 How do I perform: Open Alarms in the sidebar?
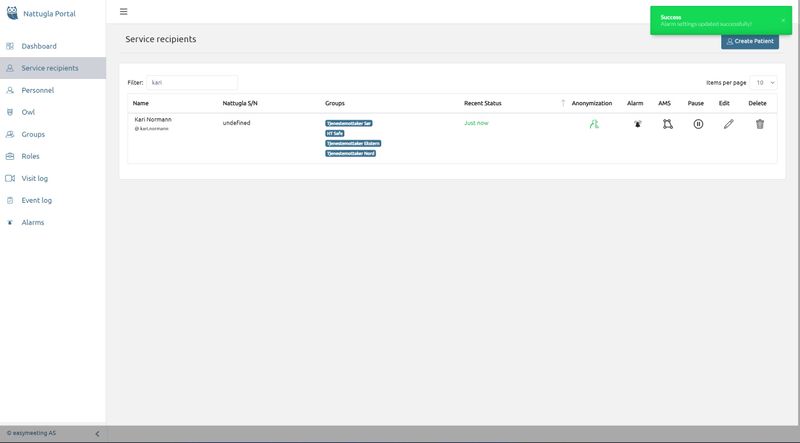(33, 222)
